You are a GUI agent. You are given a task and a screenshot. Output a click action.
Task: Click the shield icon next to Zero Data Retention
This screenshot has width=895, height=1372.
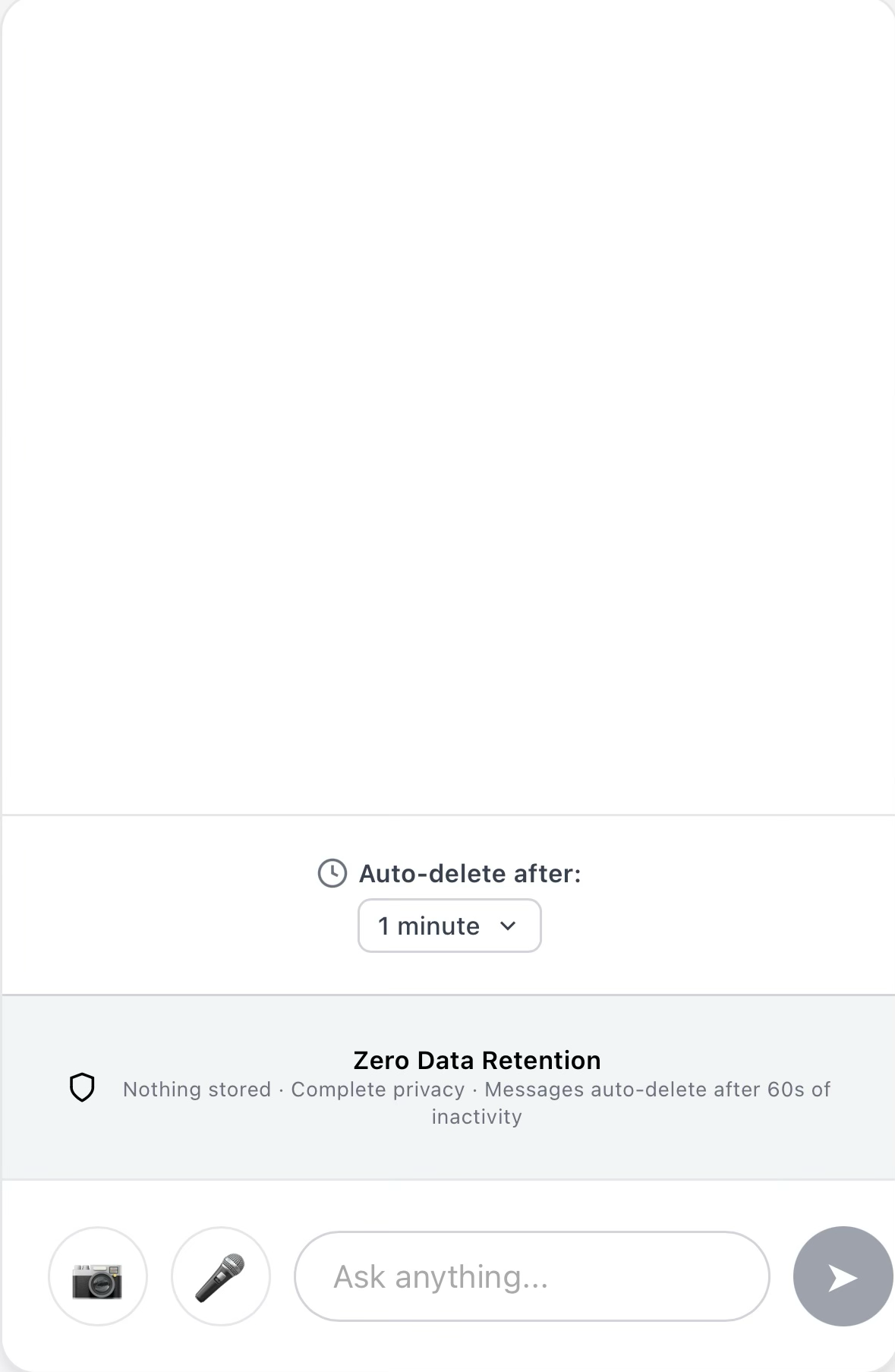(x=82, y=1088)
